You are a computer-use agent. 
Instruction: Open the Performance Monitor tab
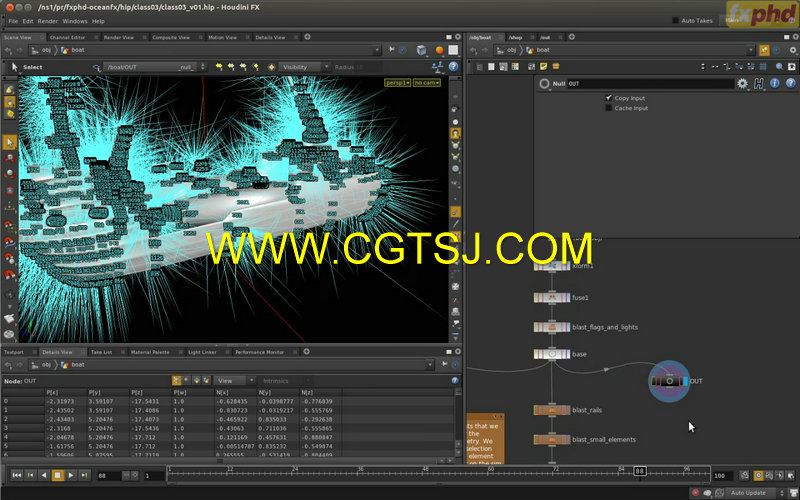(260, 352)
